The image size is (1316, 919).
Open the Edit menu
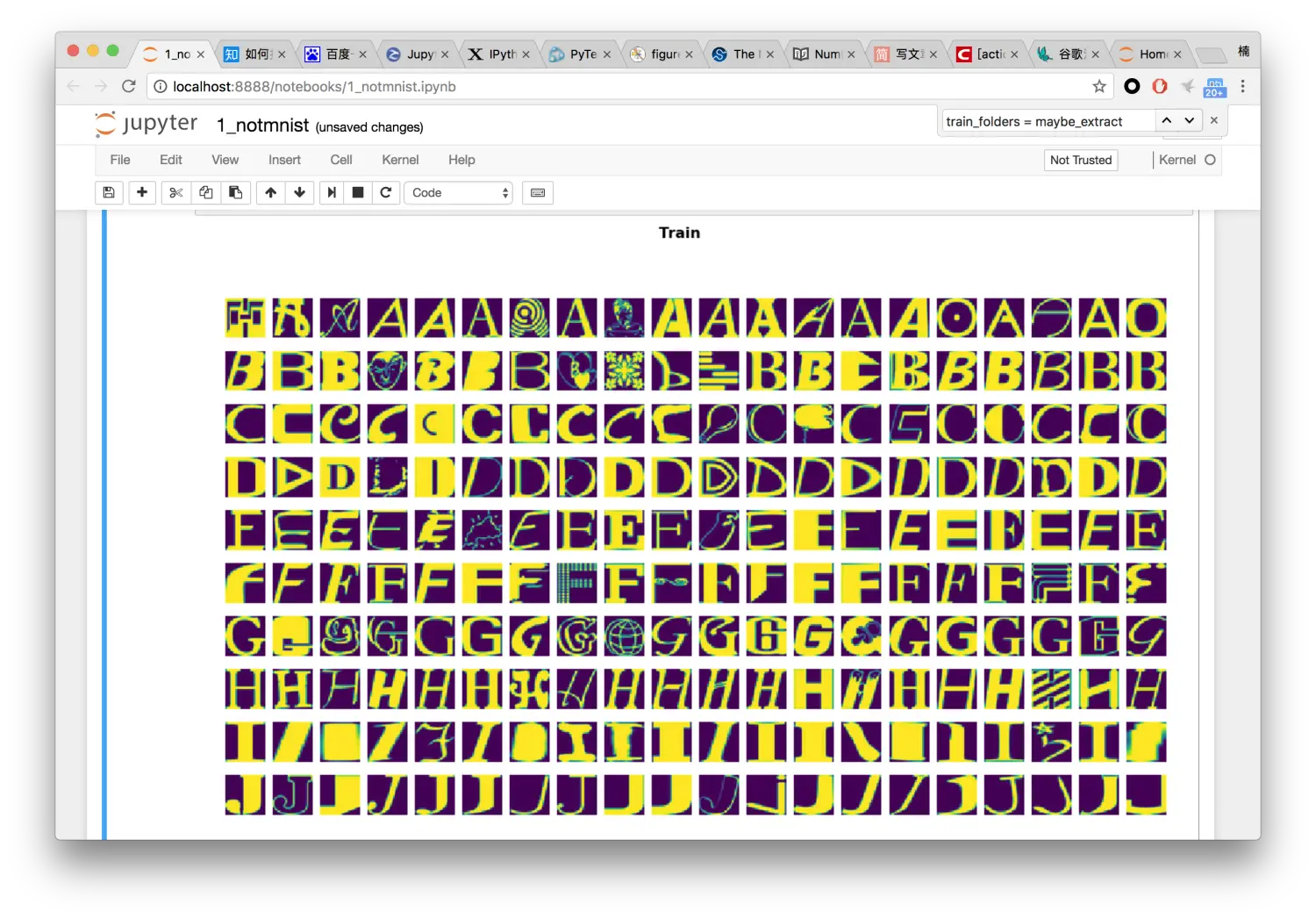pyautogui.click(x=171, y=160)
